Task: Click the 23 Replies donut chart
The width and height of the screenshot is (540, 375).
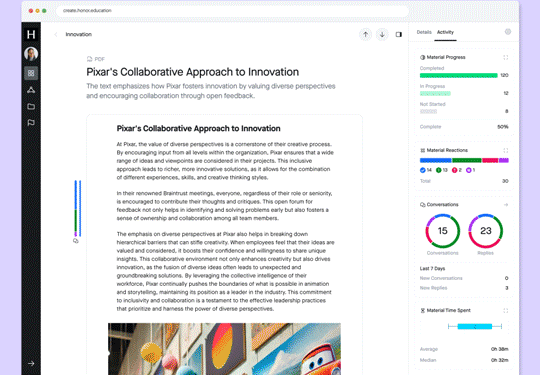Action: point(486,231)
